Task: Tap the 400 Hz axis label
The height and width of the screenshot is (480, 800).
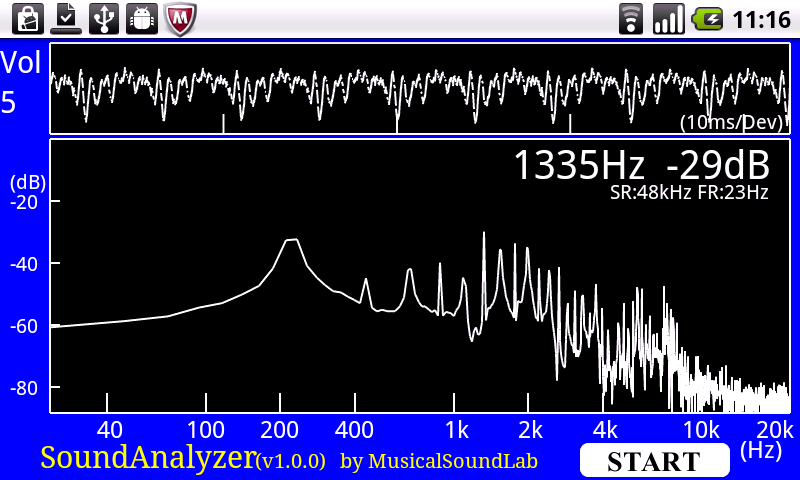Action: click(354, 430)
